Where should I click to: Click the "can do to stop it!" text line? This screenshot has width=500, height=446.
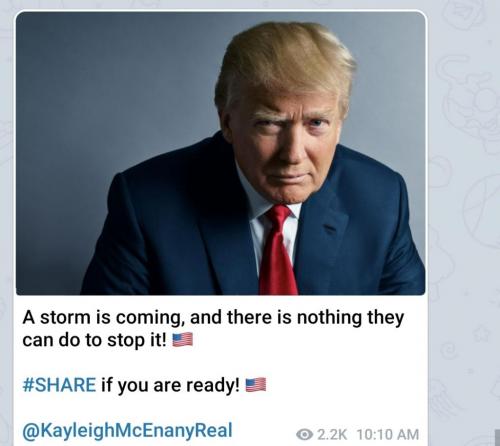coord(94,340)
